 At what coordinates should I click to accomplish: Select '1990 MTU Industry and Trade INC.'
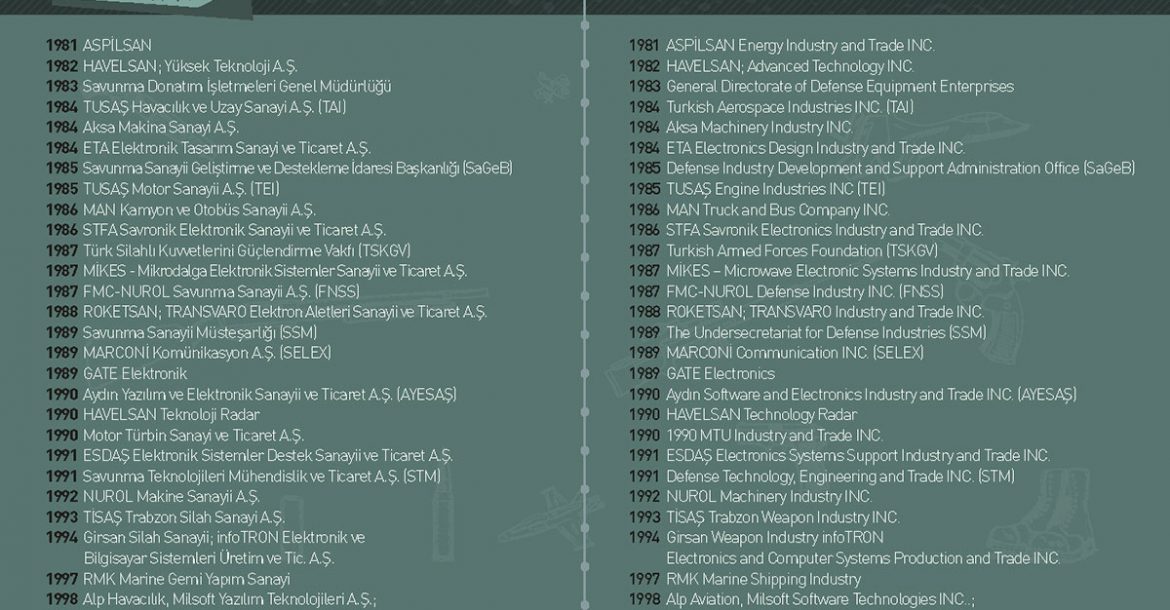click(774, 436)
